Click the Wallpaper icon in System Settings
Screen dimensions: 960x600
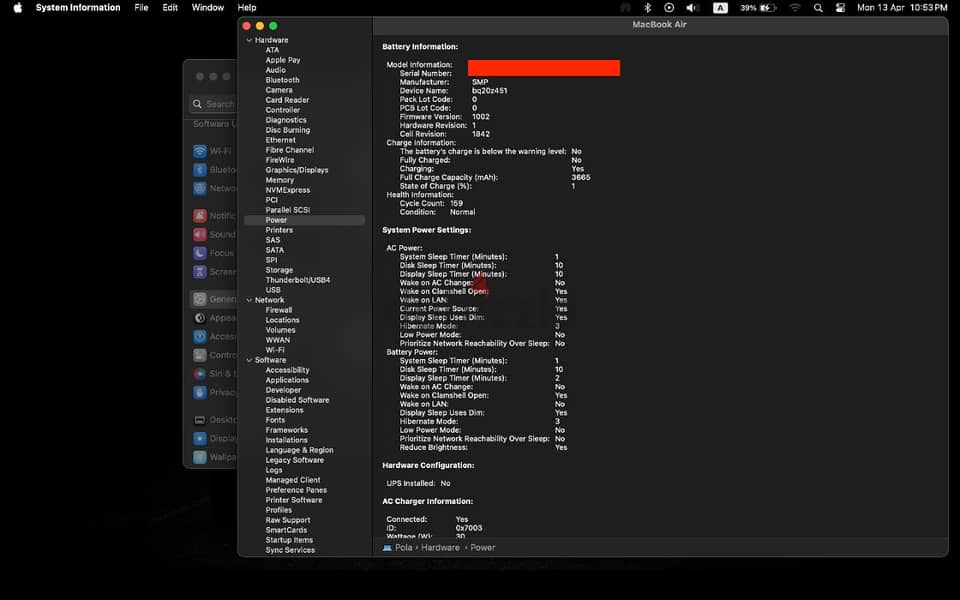(x=200, y=457)
